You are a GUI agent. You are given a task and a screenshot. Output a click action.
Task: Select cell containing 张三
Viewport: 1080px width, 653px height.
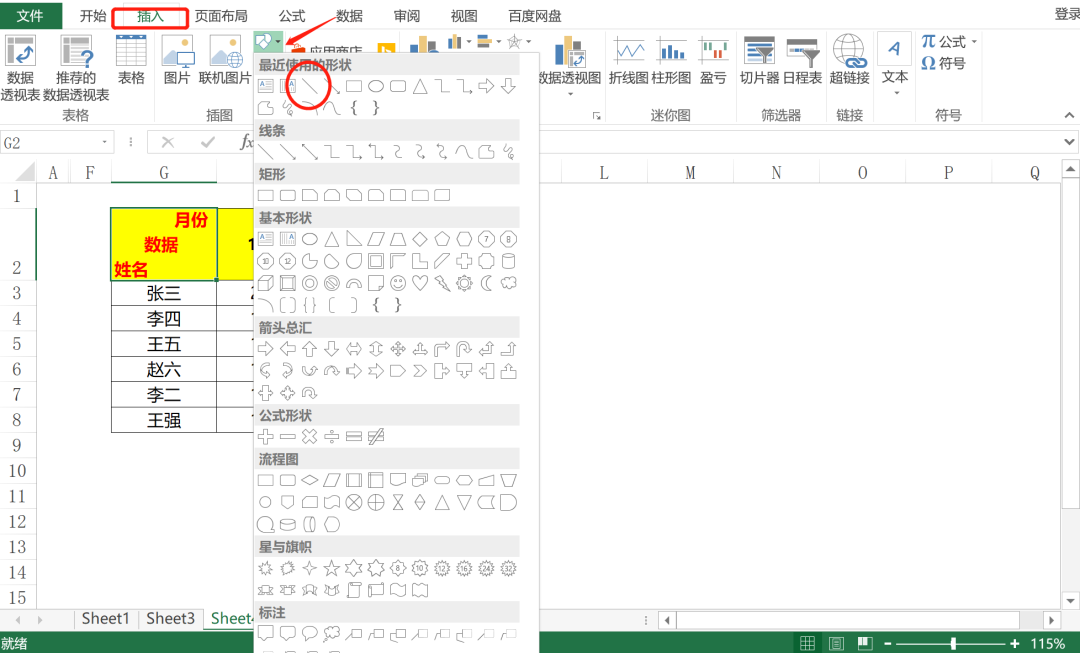point(164,293)
